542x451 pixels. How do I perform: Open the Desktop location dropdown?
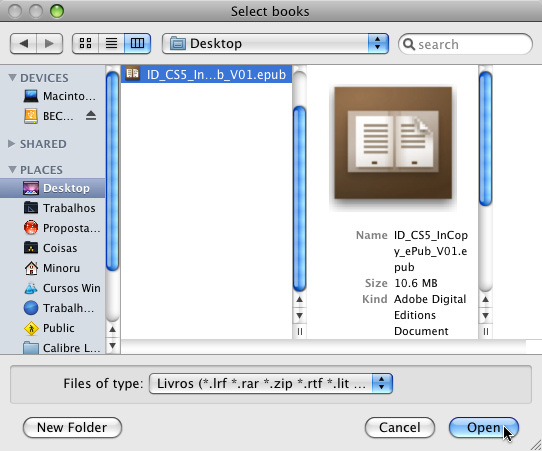coord(275,44)
